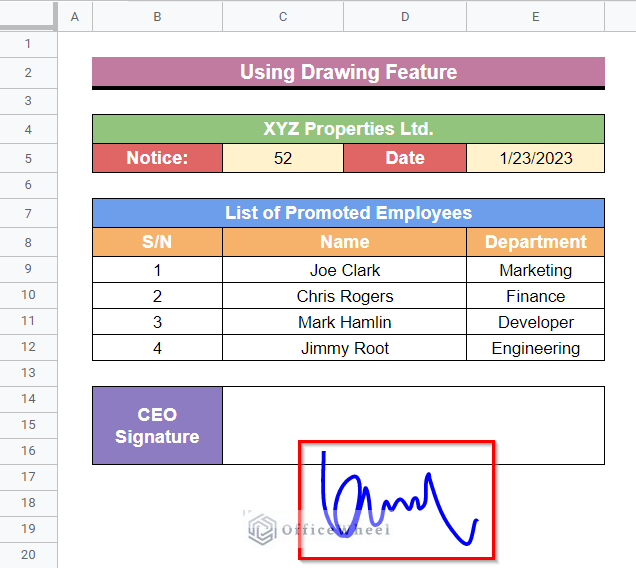Image resolution: width=636 pixels, height=568 pixels.
Task: Select the 'Department' column heading cell
Action: point(535,242)
